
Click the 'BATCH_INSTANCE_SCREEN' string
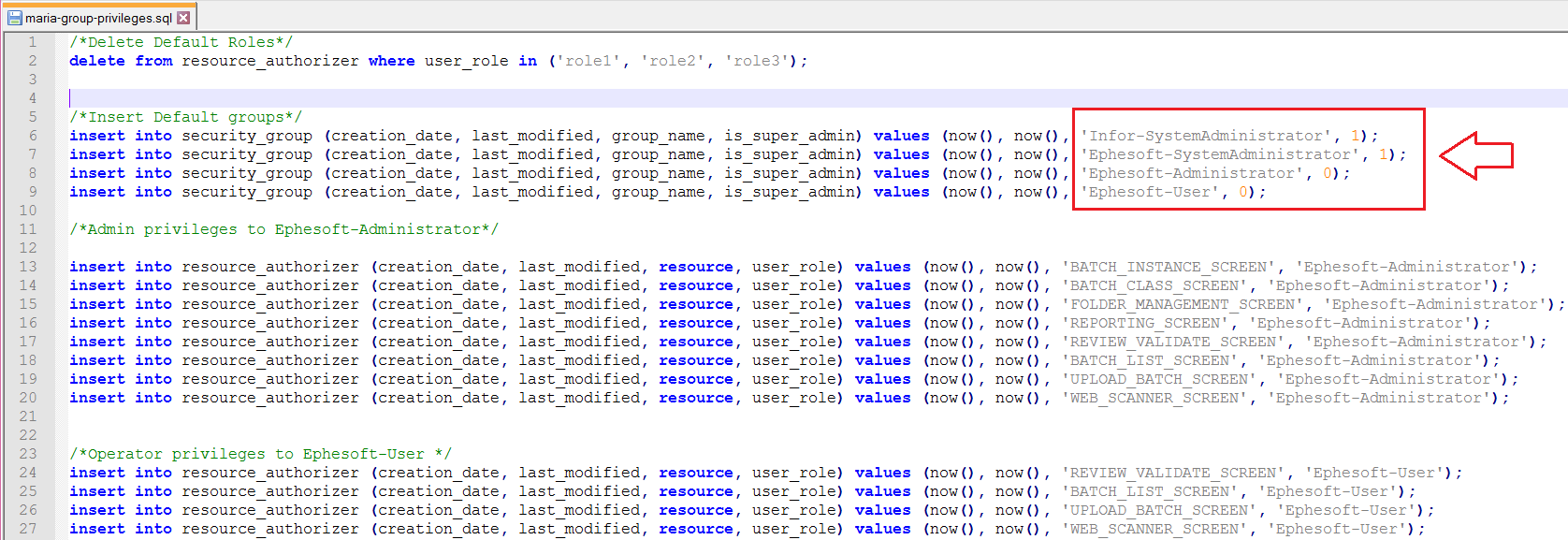pos(1169,267)
